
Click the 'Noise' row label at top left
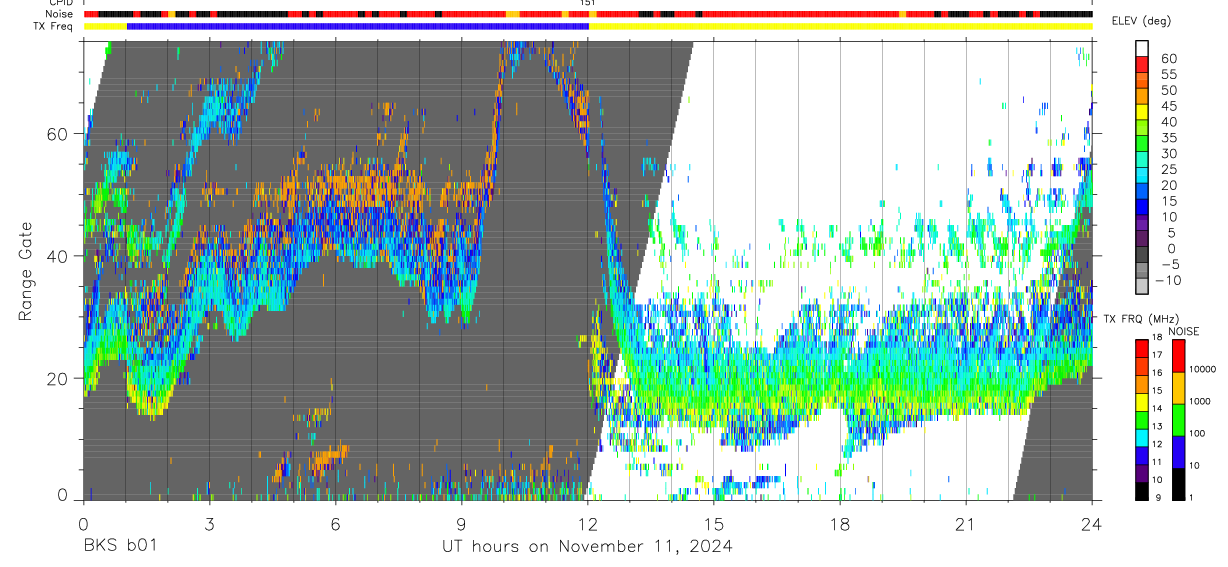pos(61,14)
